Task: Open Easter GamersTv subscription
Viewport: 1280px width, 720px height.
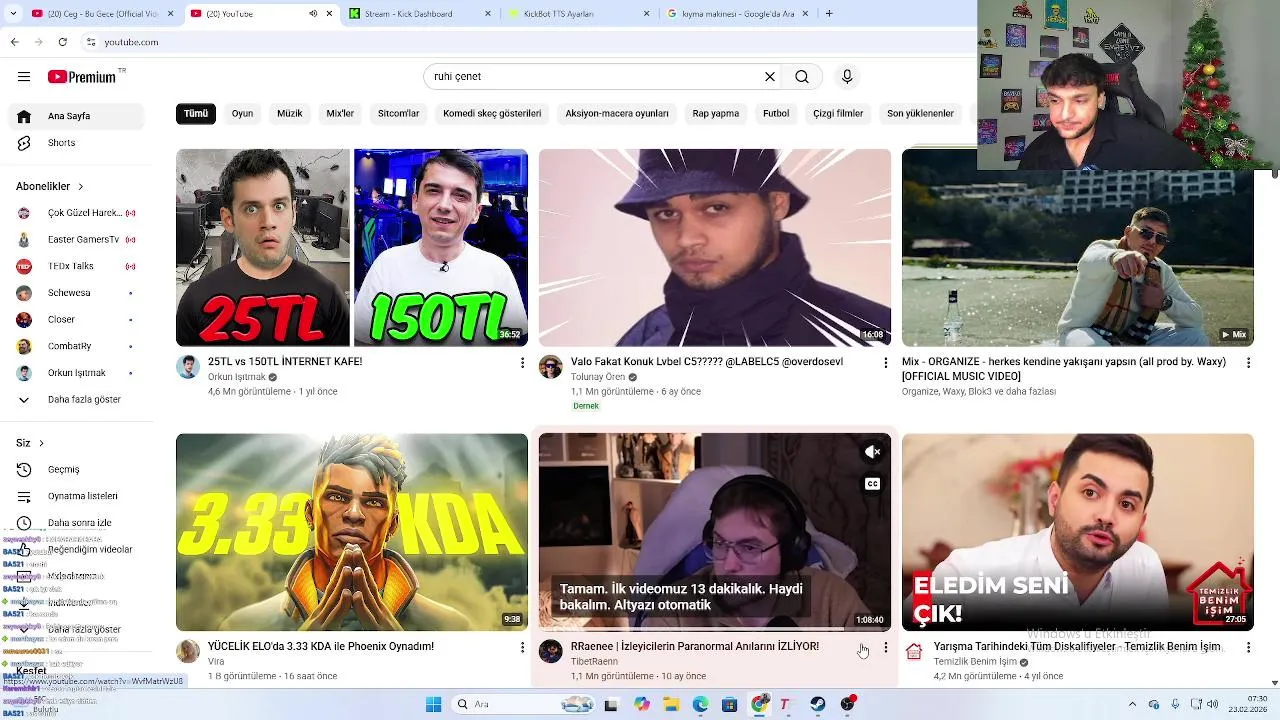Action: click(x=77, y=240)
